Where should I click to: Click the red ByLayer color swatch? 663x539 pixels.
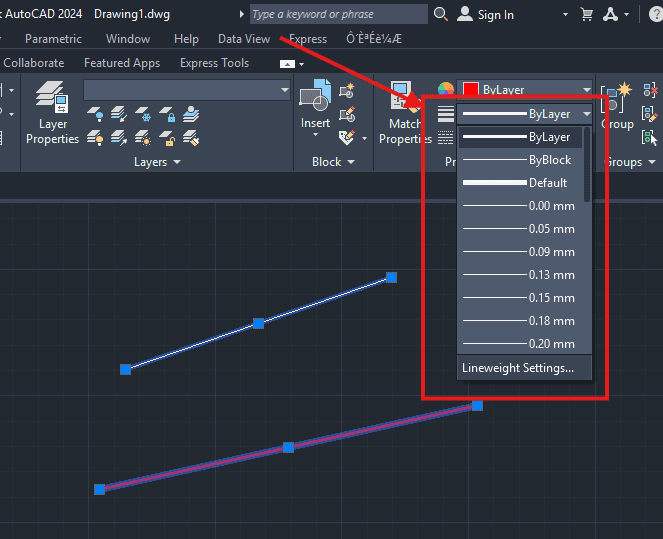pyautogui.click(x=469, y=89)
